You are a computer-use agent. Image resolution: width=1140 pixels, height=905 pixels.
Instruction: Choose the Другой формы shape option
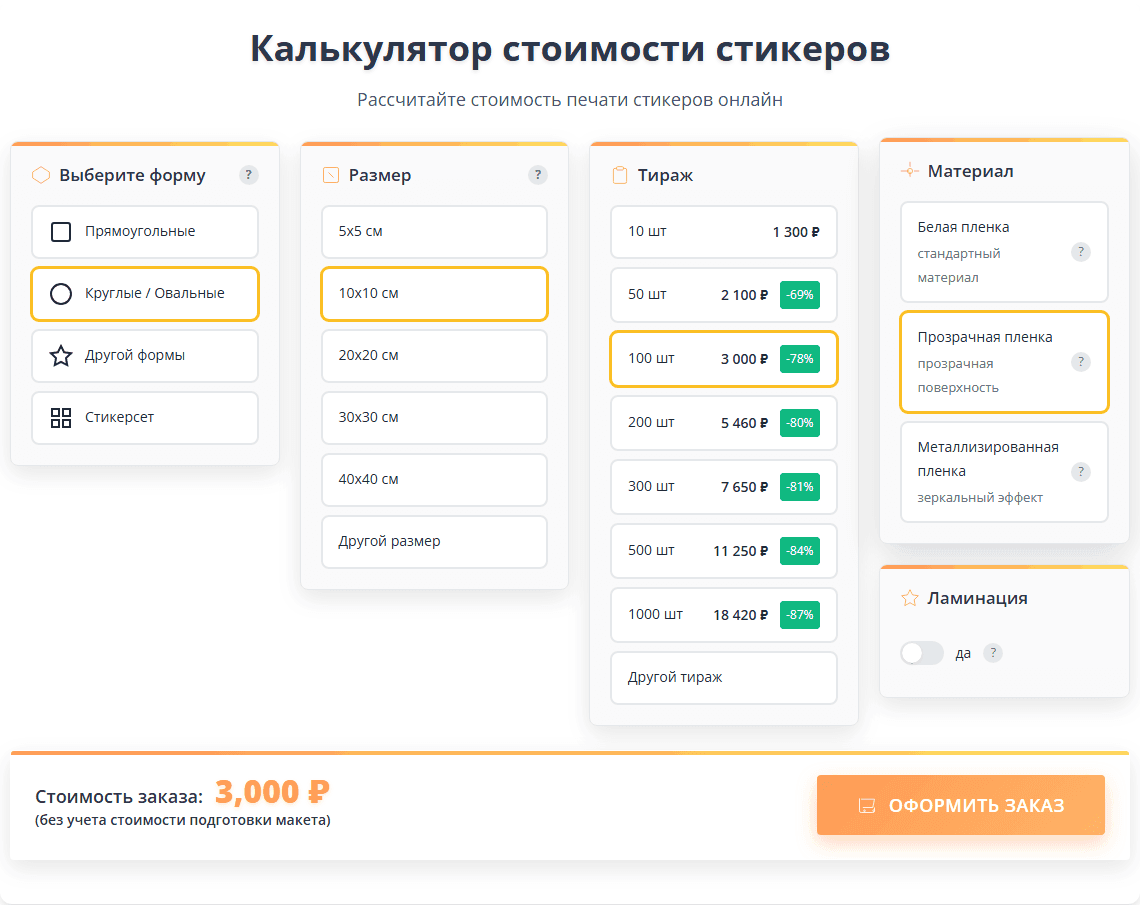coord(145,355)
